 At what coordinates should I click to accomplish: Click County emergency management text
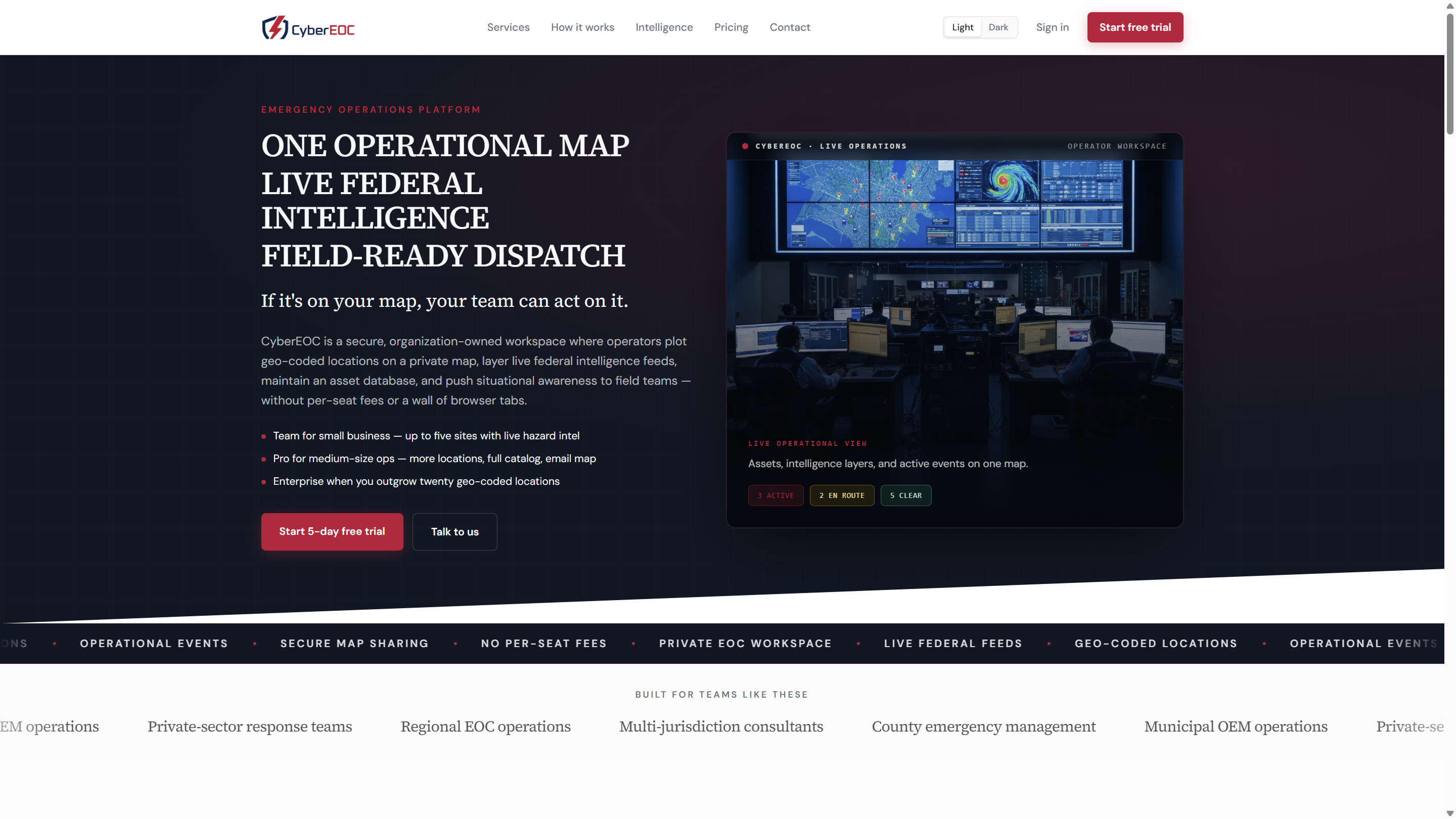coord(983,726)
